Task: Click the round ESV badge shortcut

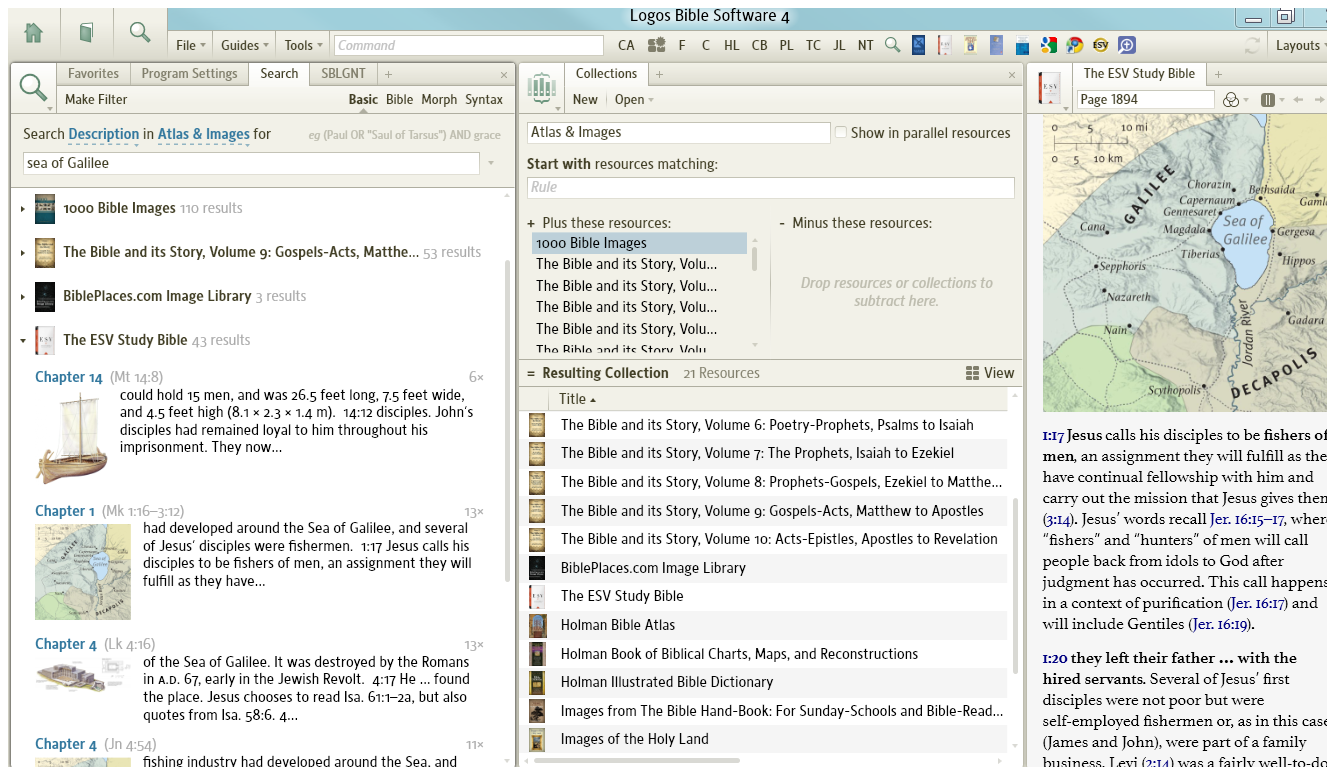Action: (x=1100, y=45)
